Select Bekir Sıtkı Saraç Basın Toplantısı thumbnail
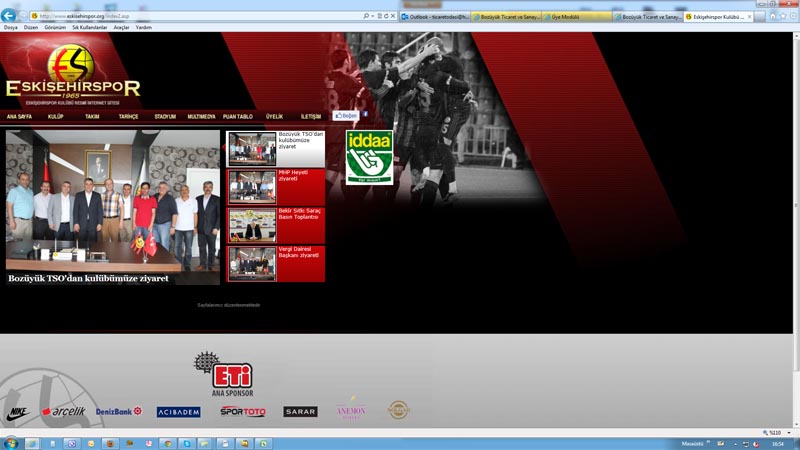This screenshot has height=450, width=800. tap(252, 226)
